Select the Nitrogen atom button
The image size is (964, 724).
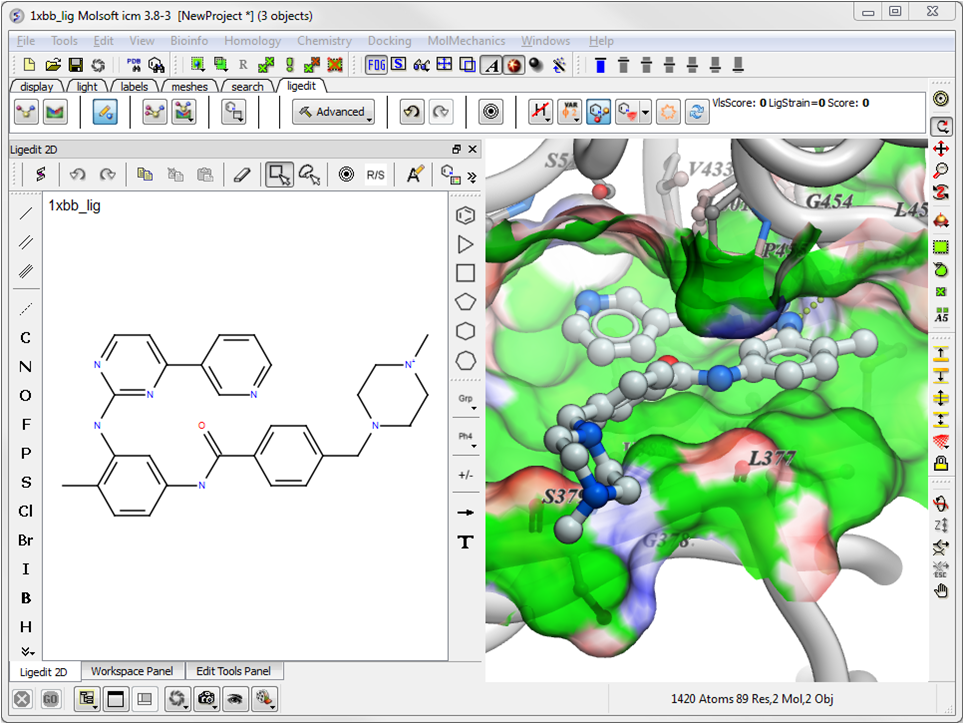tap(26, 367)
